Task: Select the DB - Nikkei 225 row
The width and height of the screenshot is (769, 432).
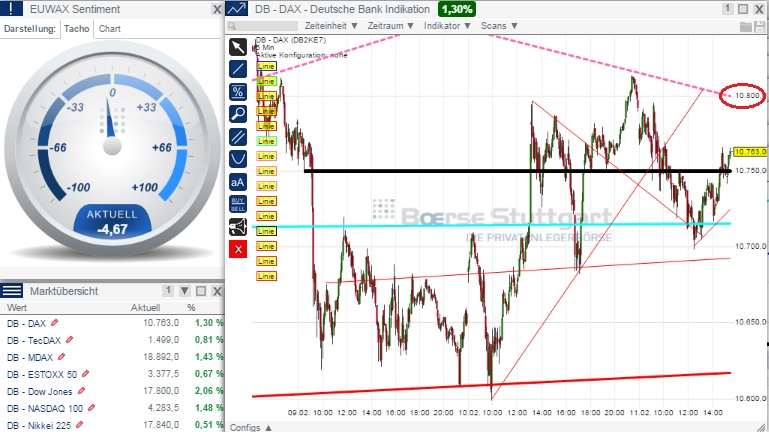Action: click(112, 425)
